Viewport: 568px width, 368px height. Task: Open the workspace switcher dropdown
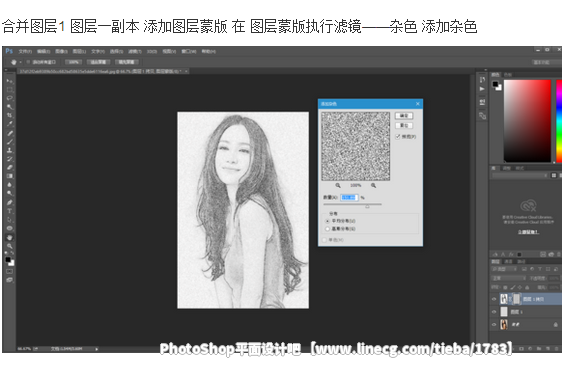point(546,62)
